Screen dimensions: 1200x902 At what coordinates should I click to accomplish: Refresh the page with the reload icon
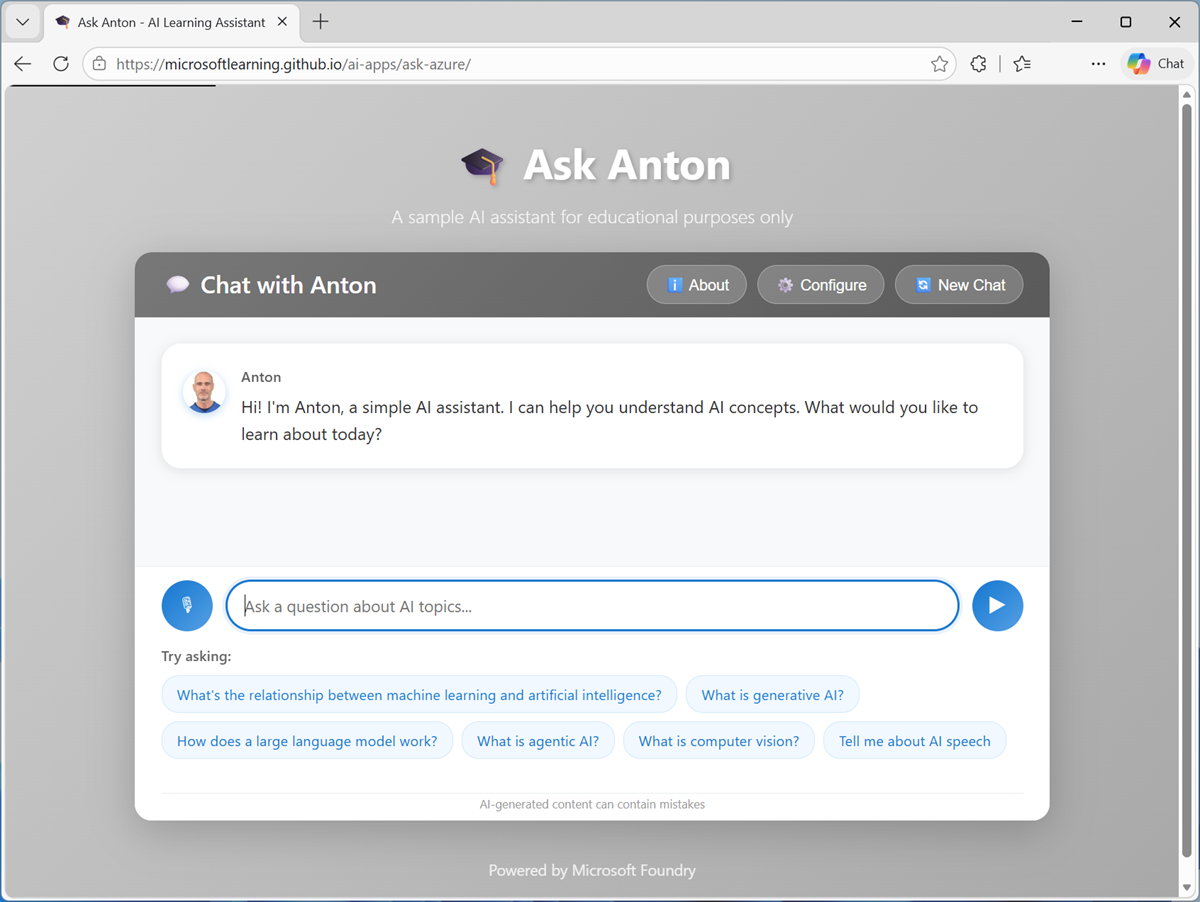[60, 63]
